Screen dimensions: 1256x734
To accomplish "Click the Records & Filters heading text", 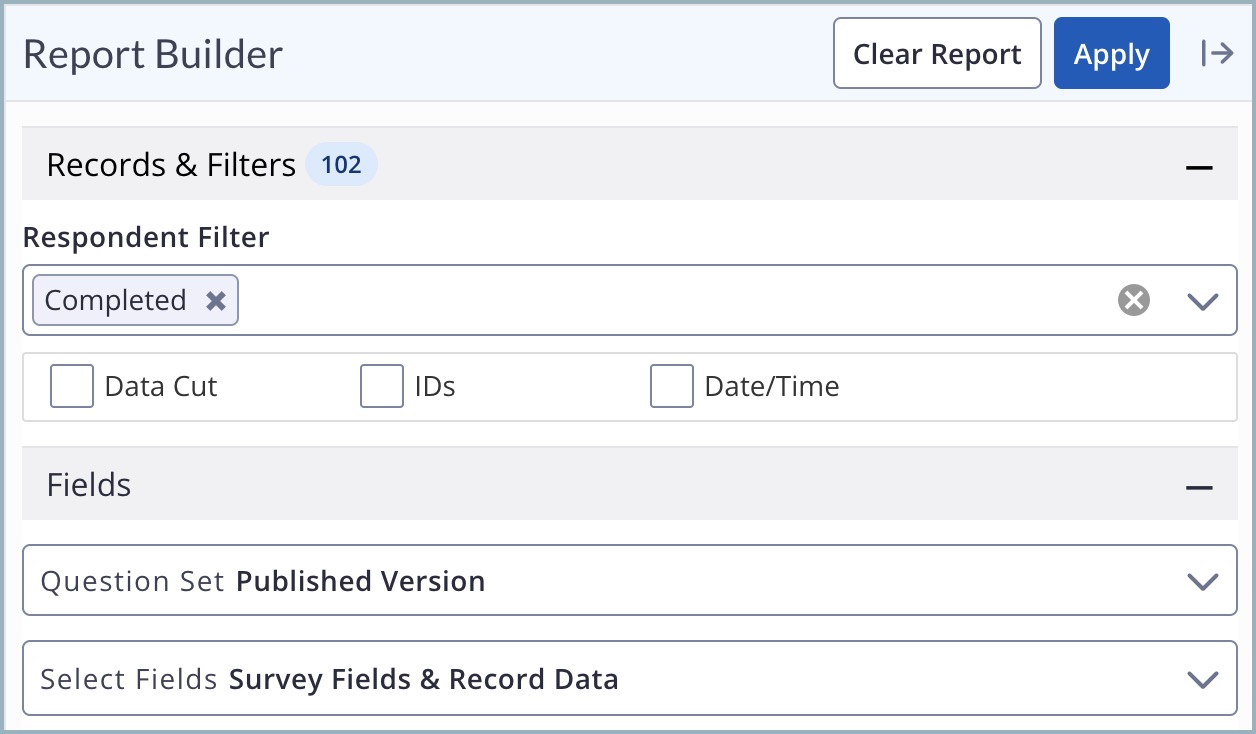I will (171, 165).
